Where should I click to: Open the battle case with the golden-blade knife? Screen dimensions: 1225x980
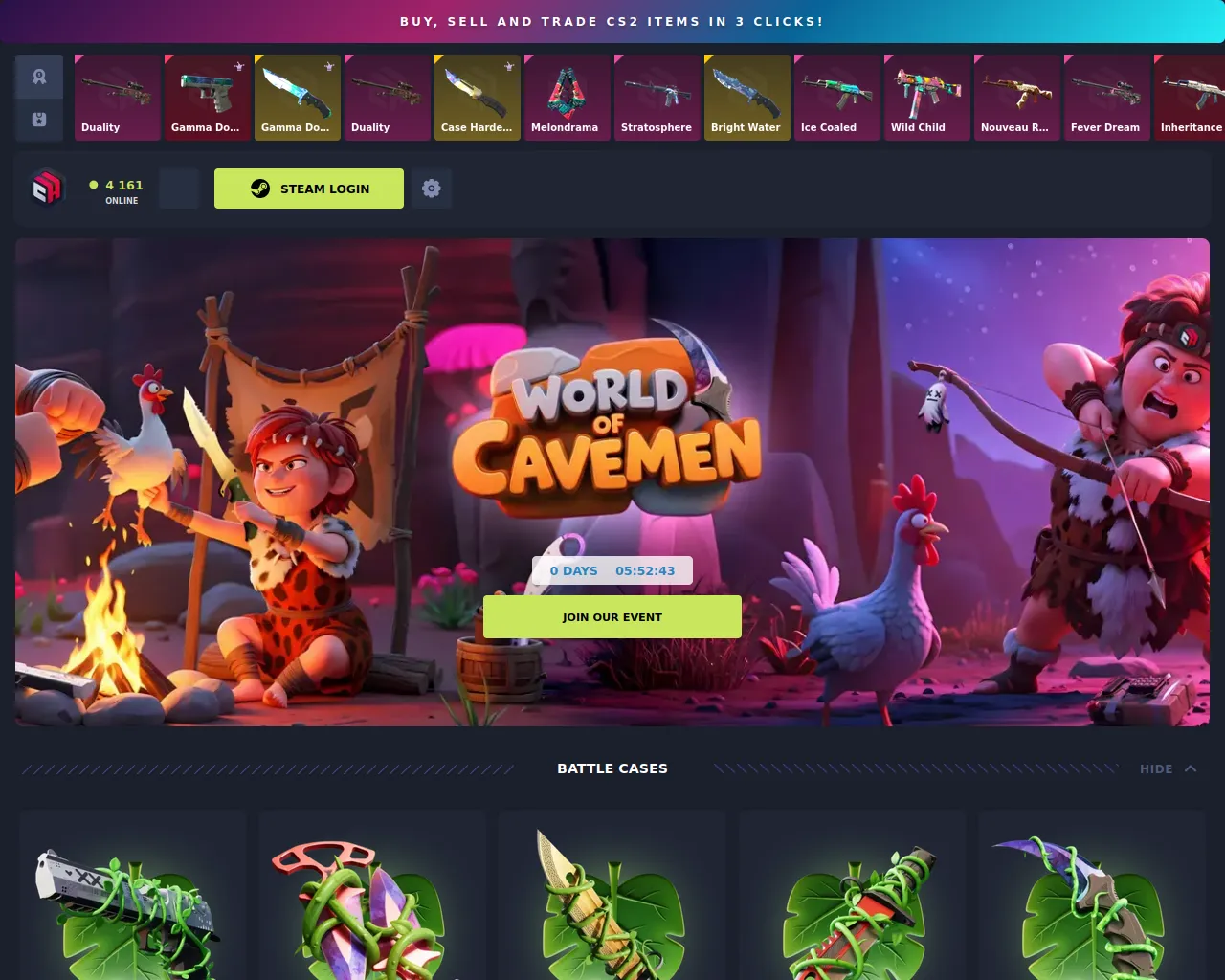(612, 896)
